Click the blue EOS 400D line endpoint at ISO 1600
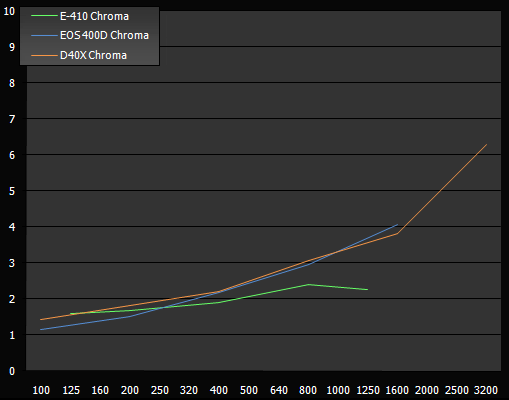The width and height of the screenshot is (509, 400). click(x=397, y=225)
